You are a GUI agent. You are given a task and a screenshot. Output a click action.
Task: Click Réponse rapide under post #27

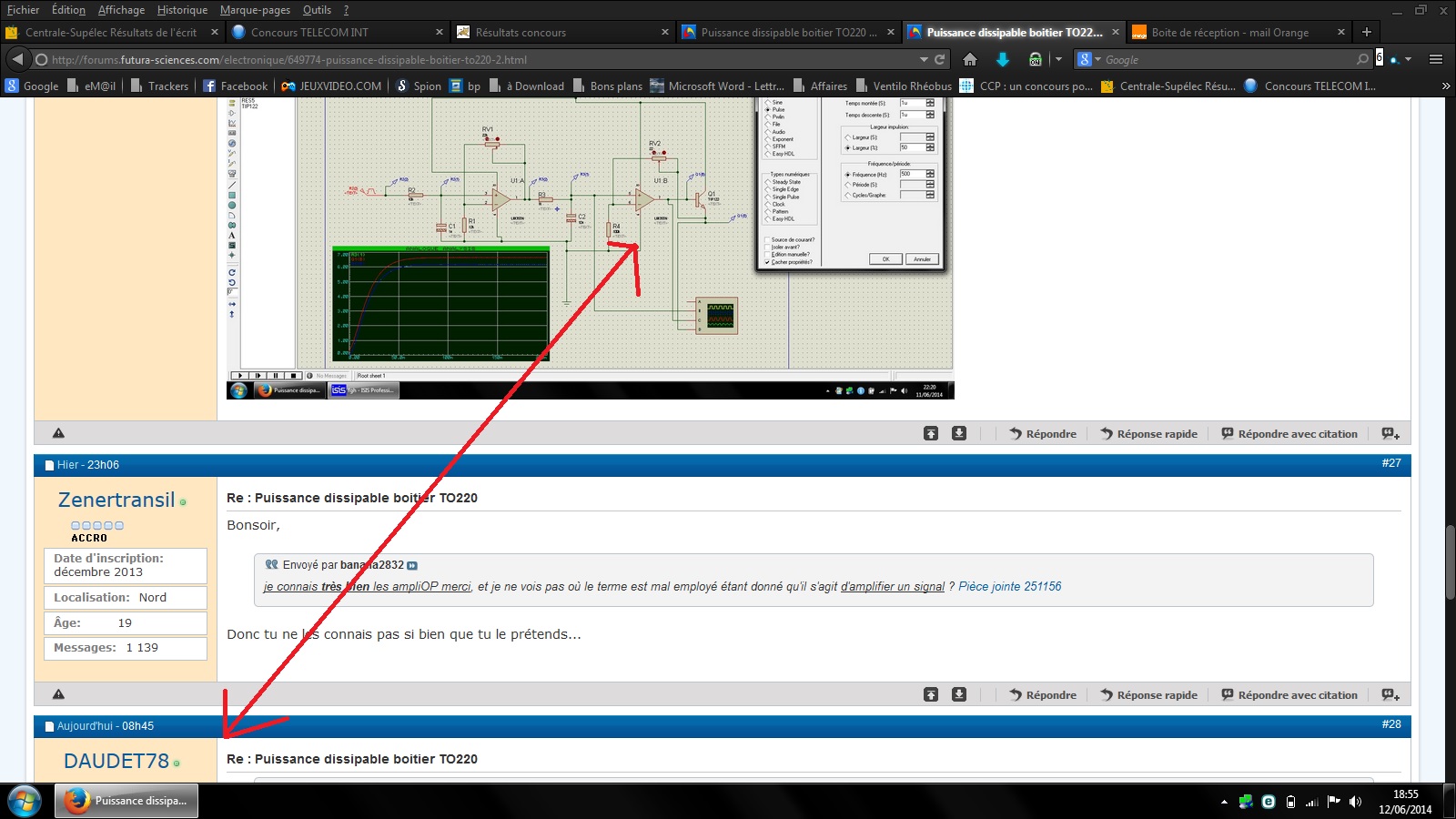pos(1148,695)
